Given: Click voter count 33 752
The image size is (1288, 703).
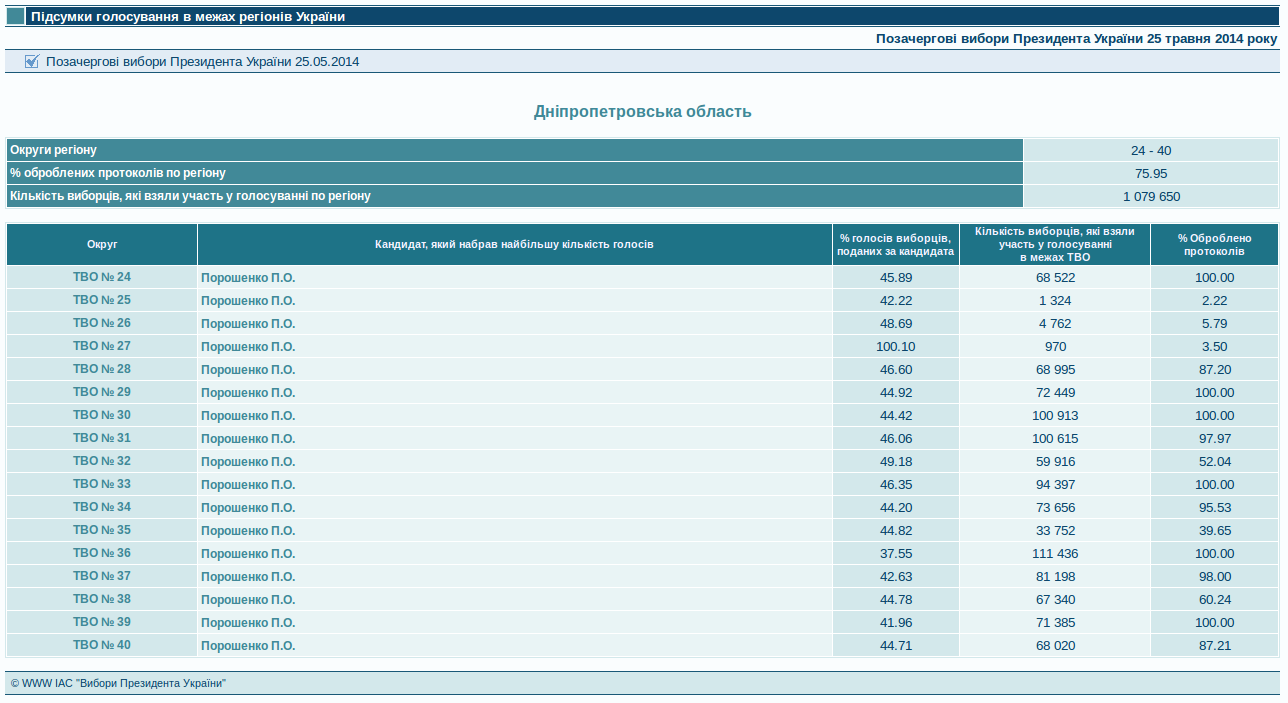Looking at the screenshot, I should (x=1055, y=531).
